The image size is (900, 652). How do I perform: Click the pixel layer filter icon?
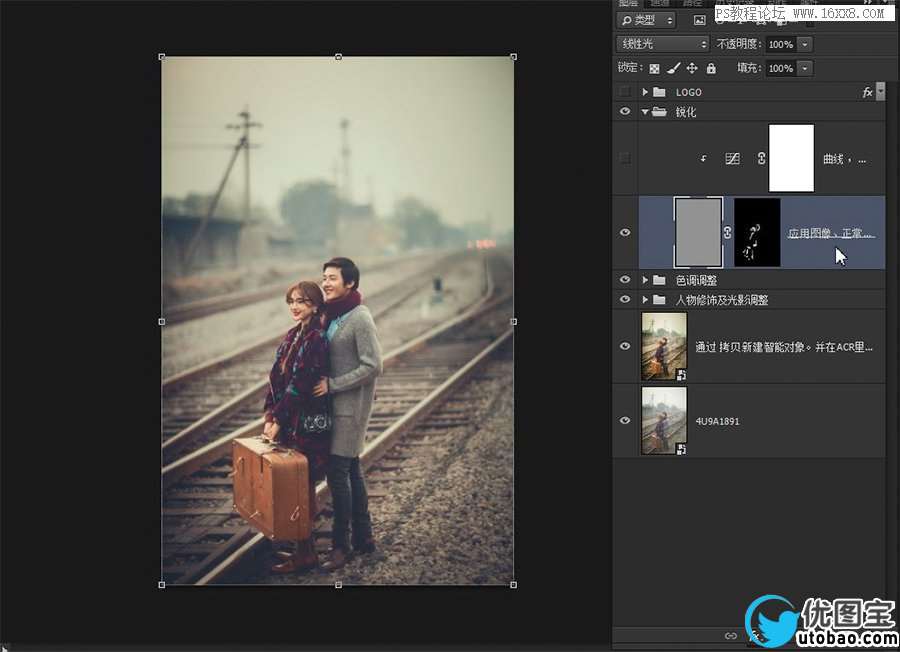699,20
